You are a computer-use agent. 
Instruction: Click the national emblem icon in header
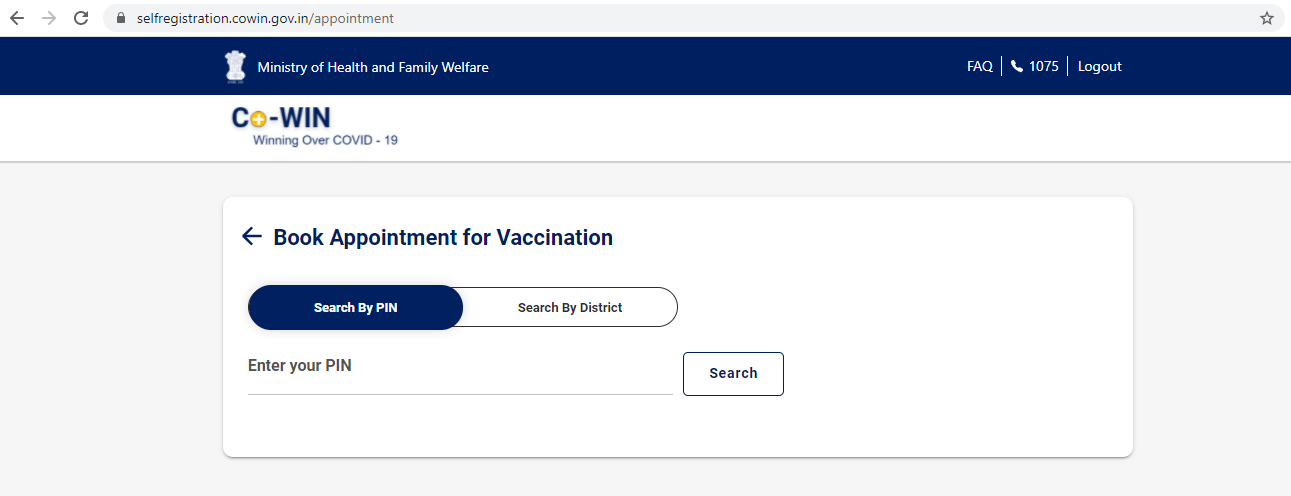click(235, 66)
